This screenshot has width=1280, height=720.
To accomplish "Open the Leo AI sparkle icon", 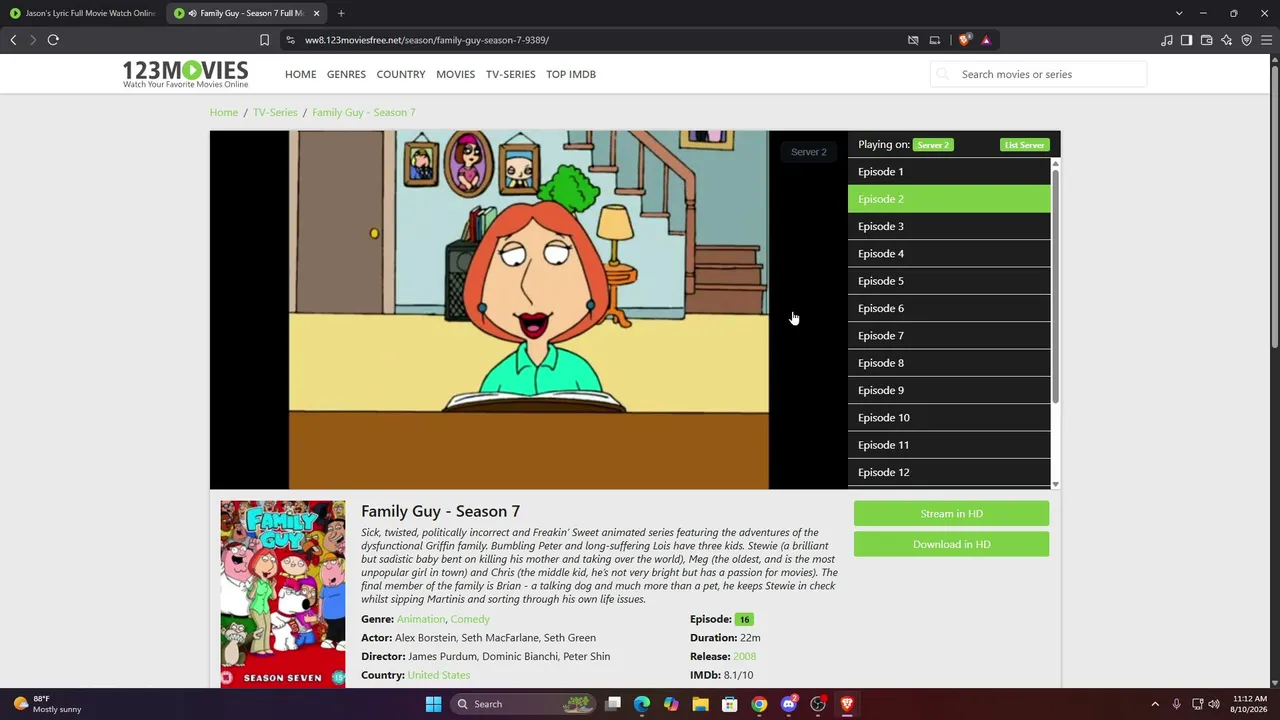I will [x=1227, y=40].
